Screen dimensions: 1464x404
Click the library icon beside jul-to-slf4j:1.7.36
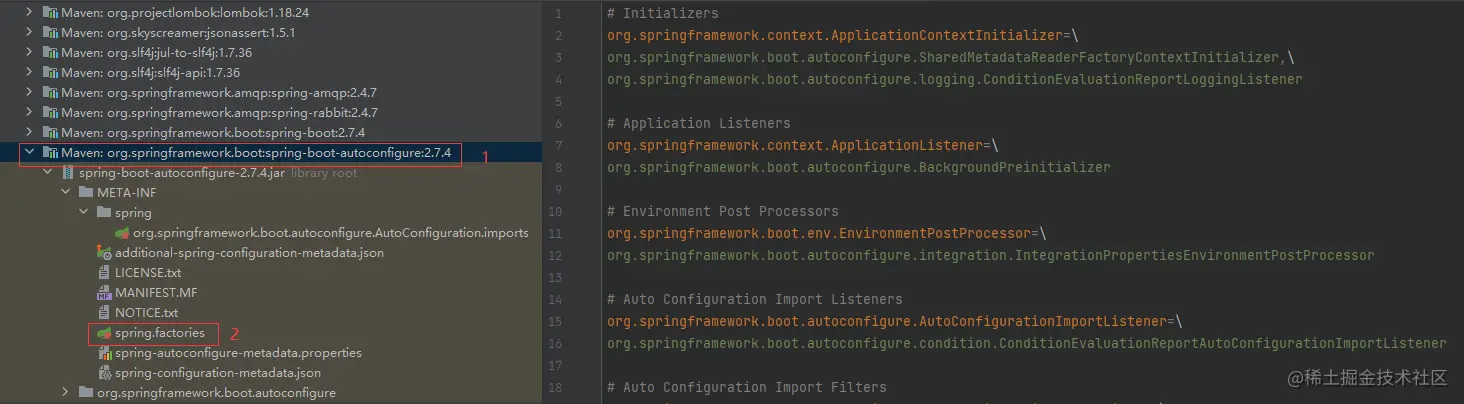pos(49,53)
